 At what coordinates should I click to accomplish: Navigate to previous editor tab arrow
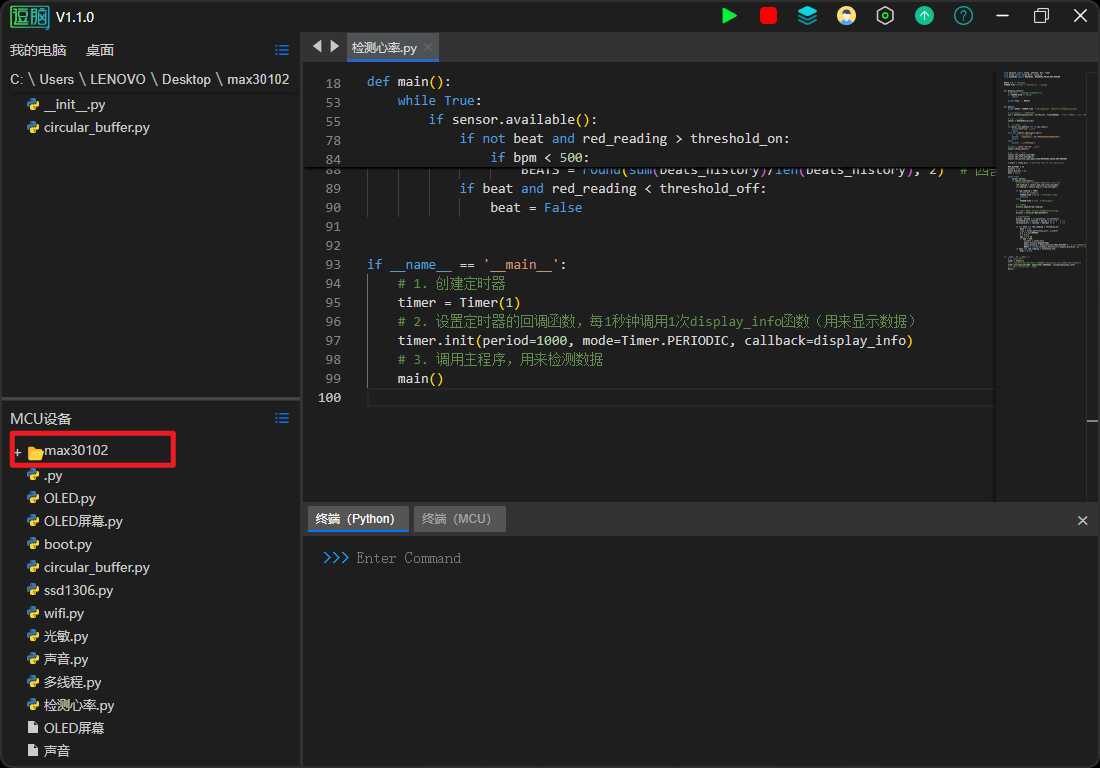tap(317, 46)
